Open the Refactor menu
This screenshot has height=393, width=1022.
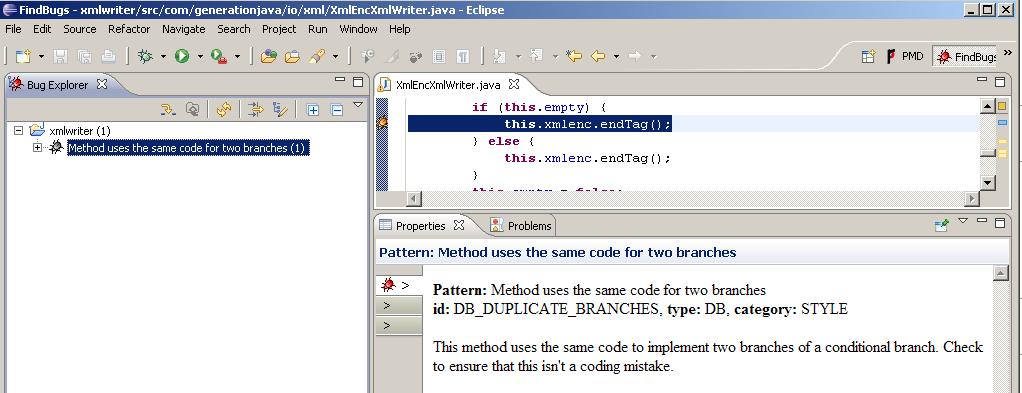(x=129, y=29)
